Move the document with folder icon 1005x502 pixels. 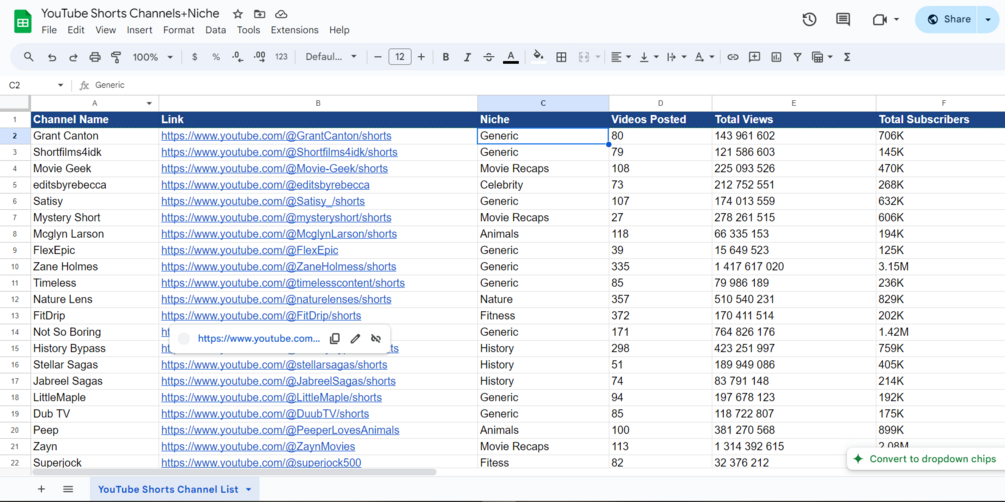coord(259,13)
